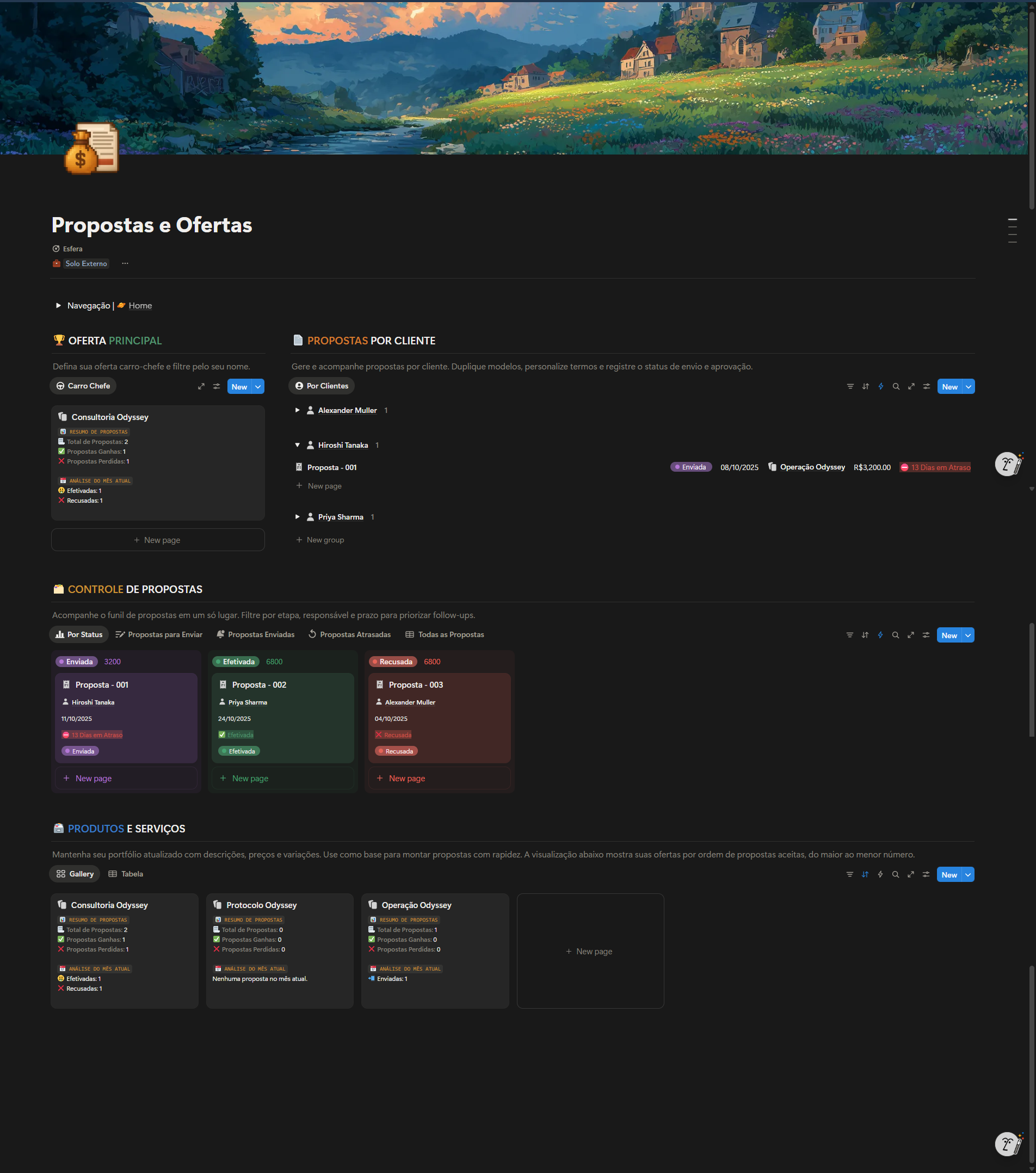Follow the Home link
The width and height of the screenshot is (1036, 1173).
pyautogui.click(x=140, y=306)
